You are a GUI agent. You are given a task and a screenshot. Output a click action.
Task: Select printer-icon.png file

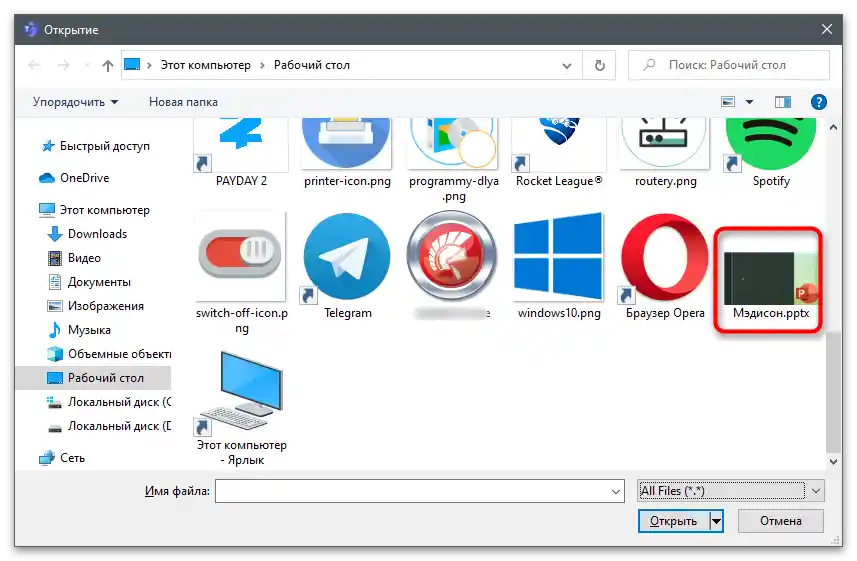[x=347, y=153]
